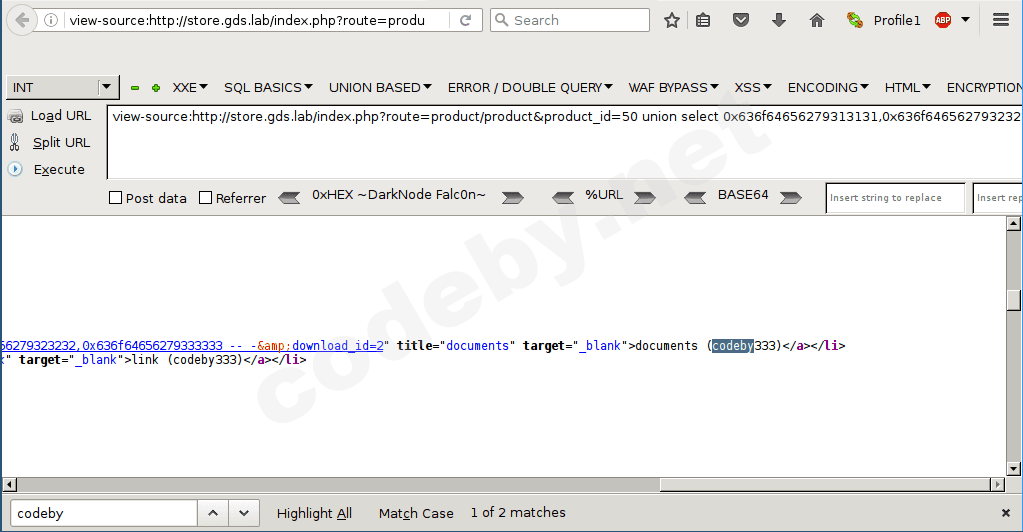Expand the WAF BYPASS menu

[673, 87]
